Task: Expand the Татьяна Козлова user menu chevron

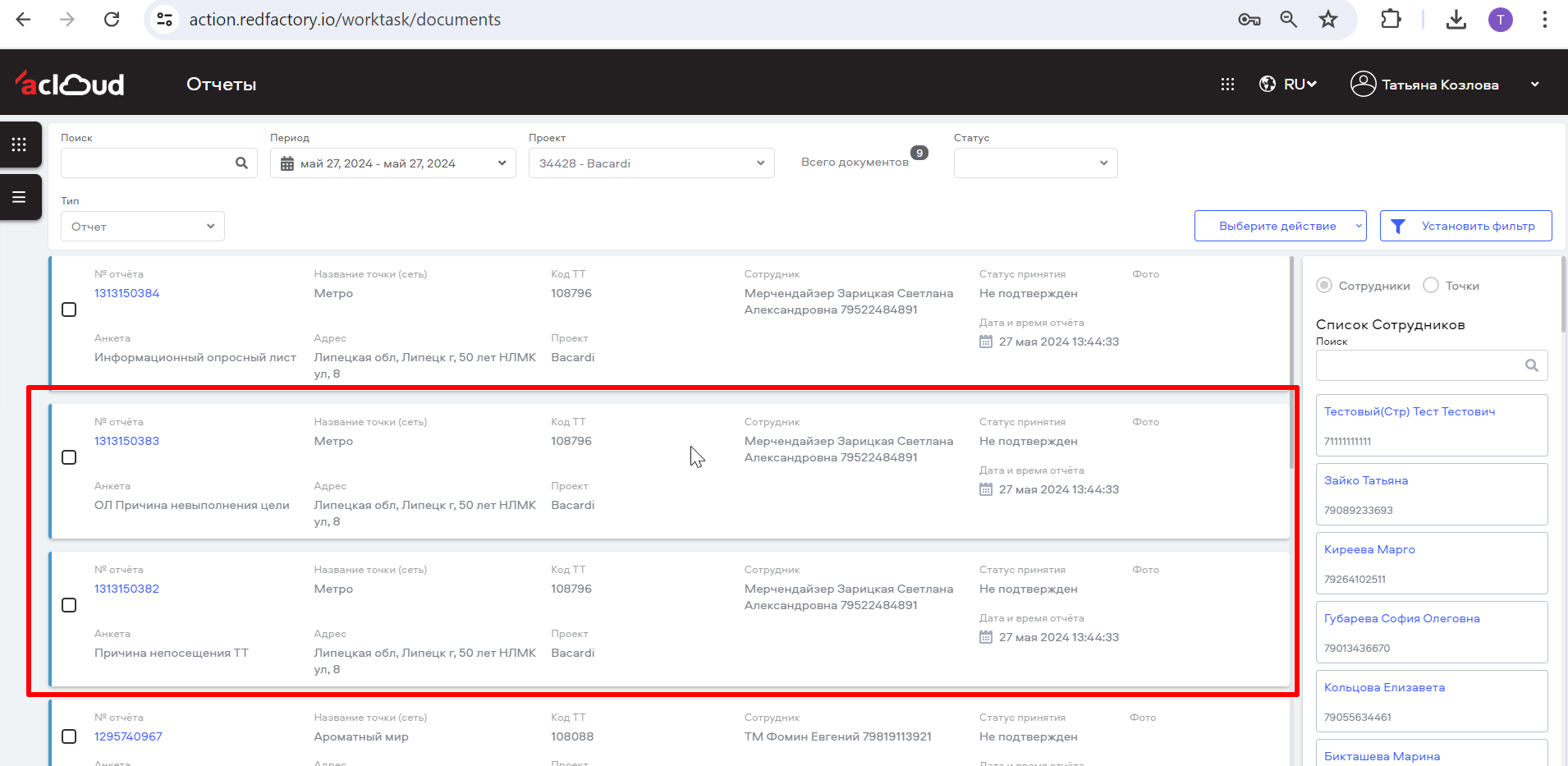Action: pyautogui.click(x=1534, y=85)
